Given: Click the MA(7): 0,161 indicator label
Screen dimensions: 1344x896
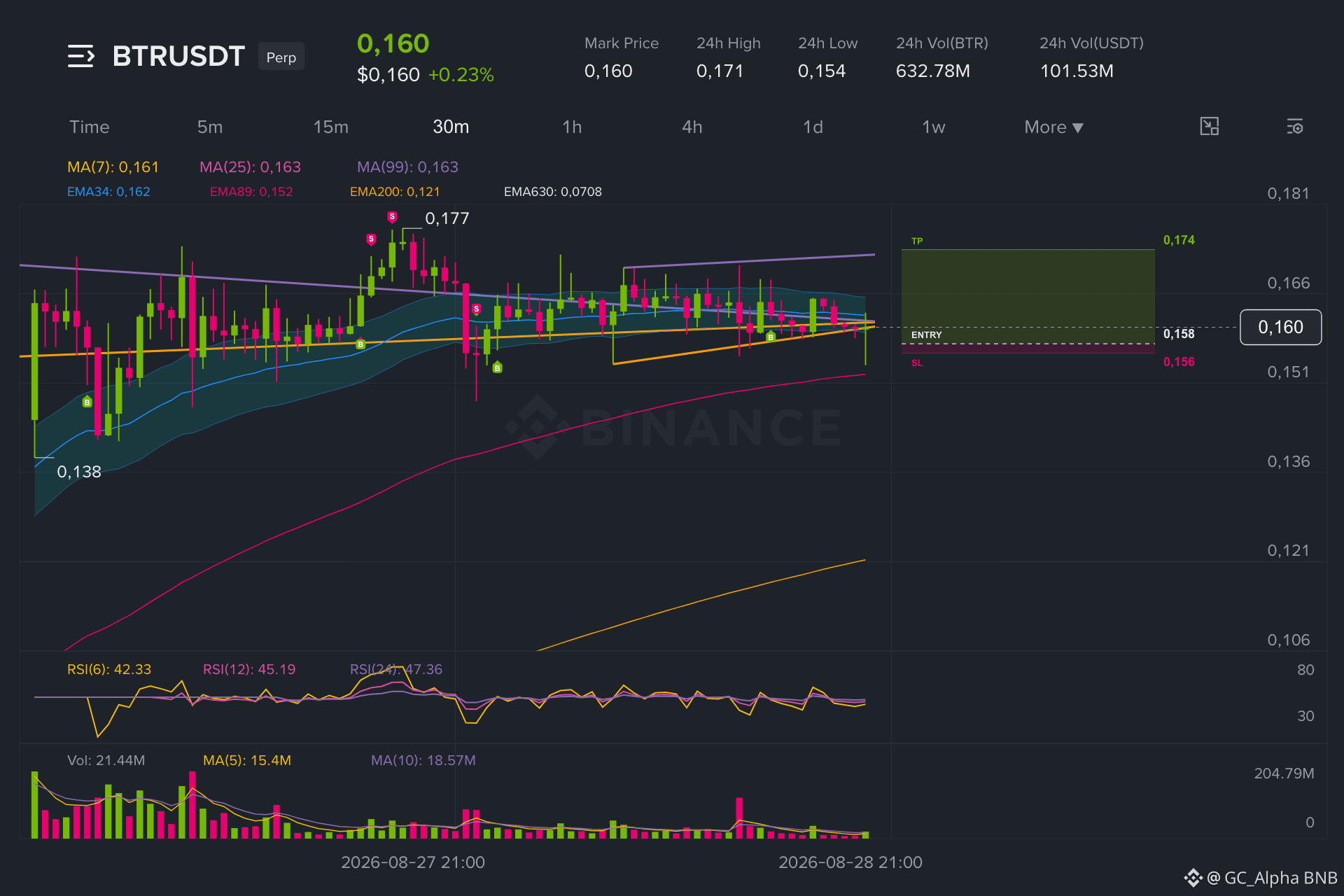Looking at the screenshot, I should (113, 167).
